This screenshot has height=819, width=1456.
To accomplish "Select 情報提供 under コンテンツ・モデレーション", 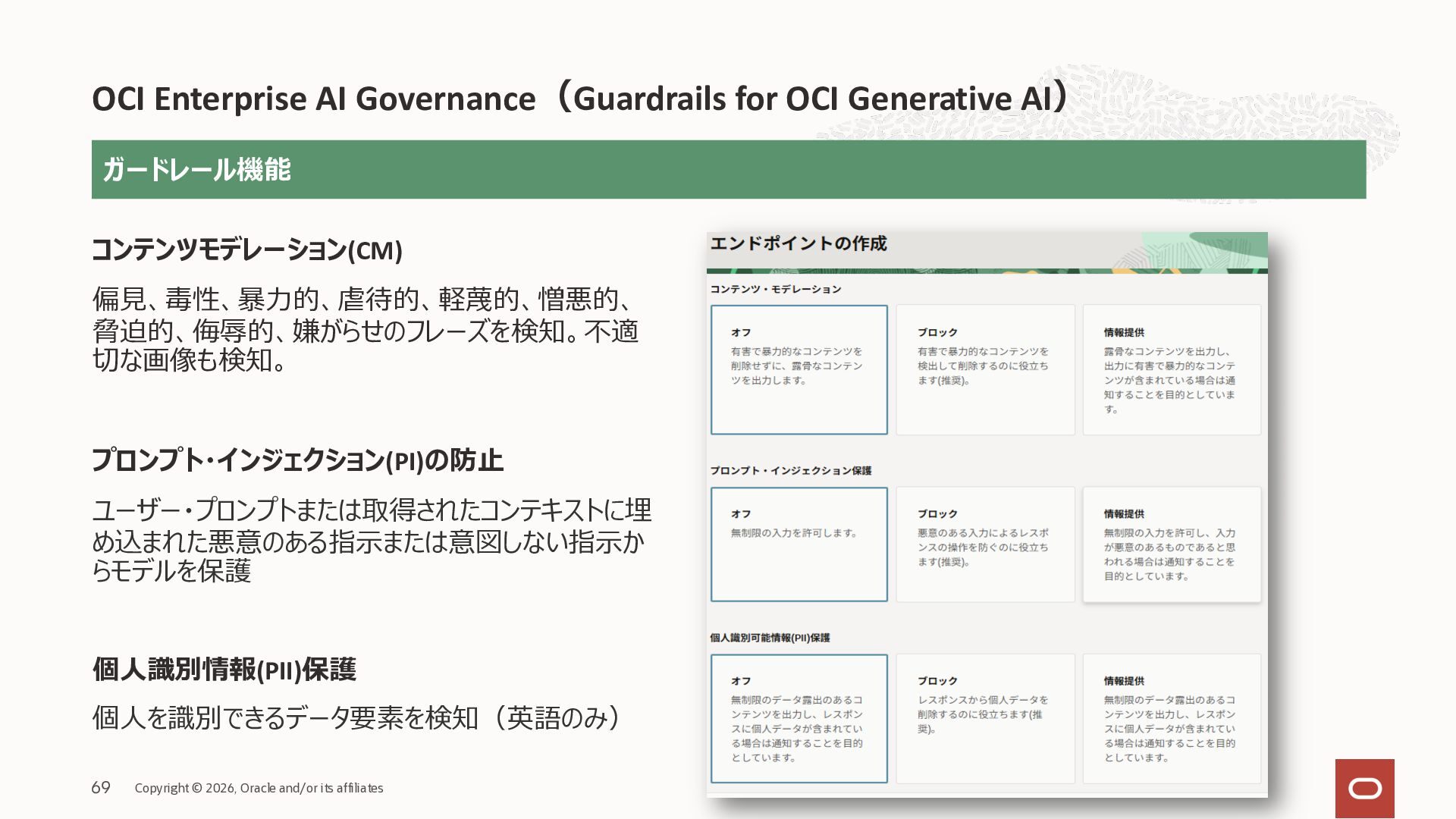I will (1172, 370).
